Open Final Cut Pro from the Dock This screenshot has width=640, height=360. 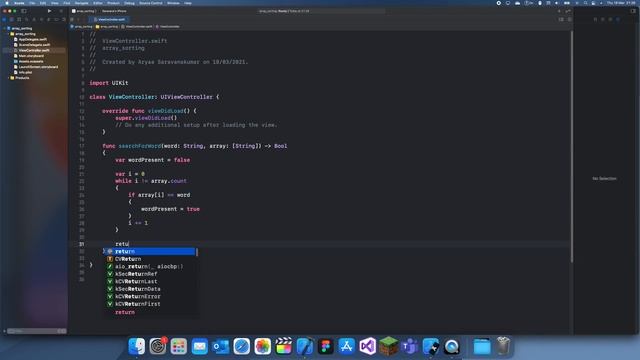tap(284, 347)
